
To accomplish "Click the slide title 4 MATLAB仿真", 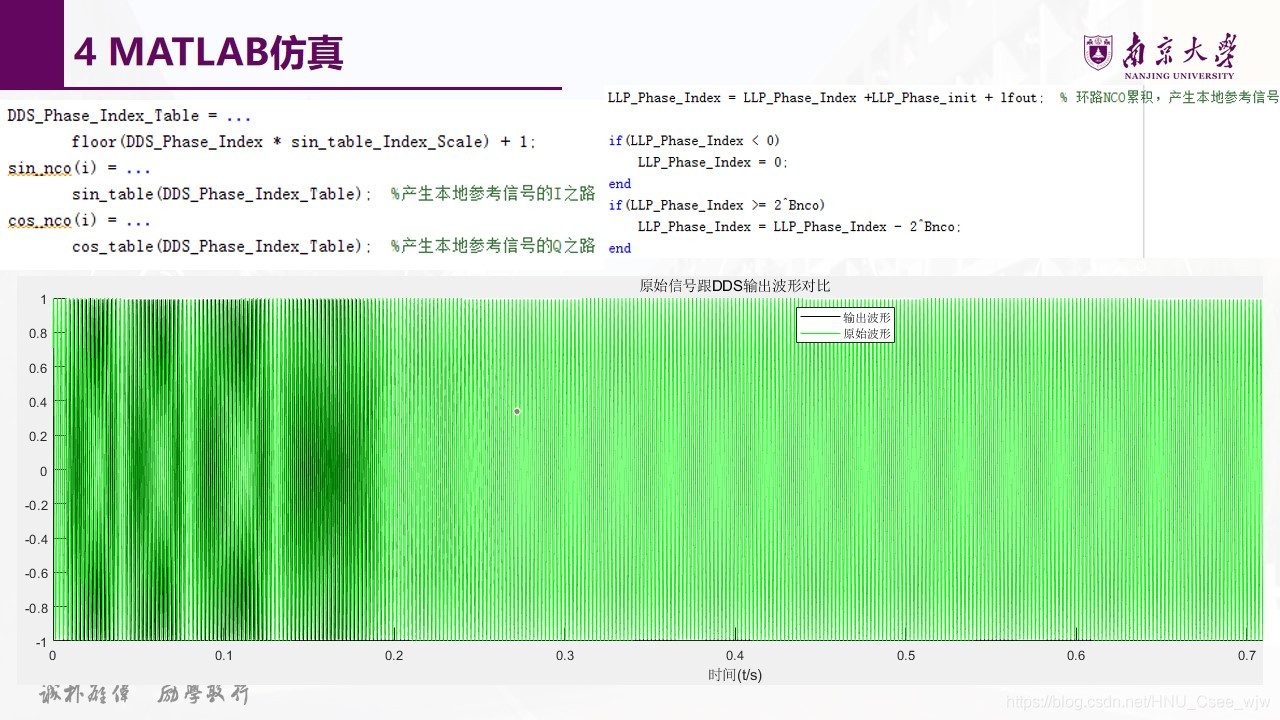I will 208,52.
